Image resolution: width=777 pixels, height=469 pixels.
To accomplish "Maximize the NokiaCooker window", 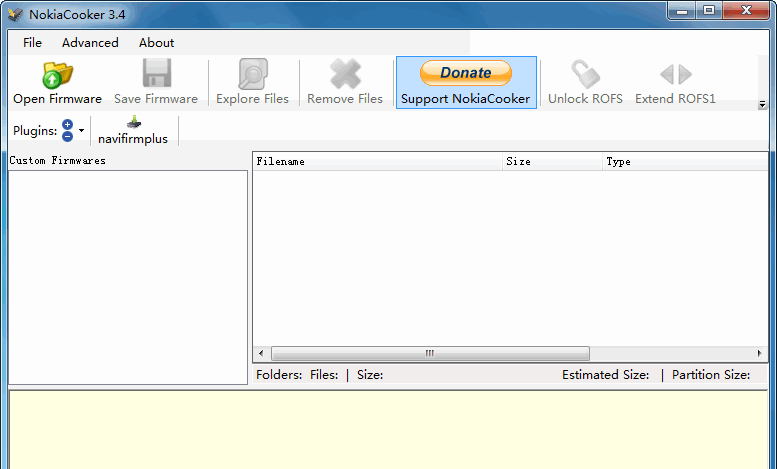I will click(x=710, y=10).
